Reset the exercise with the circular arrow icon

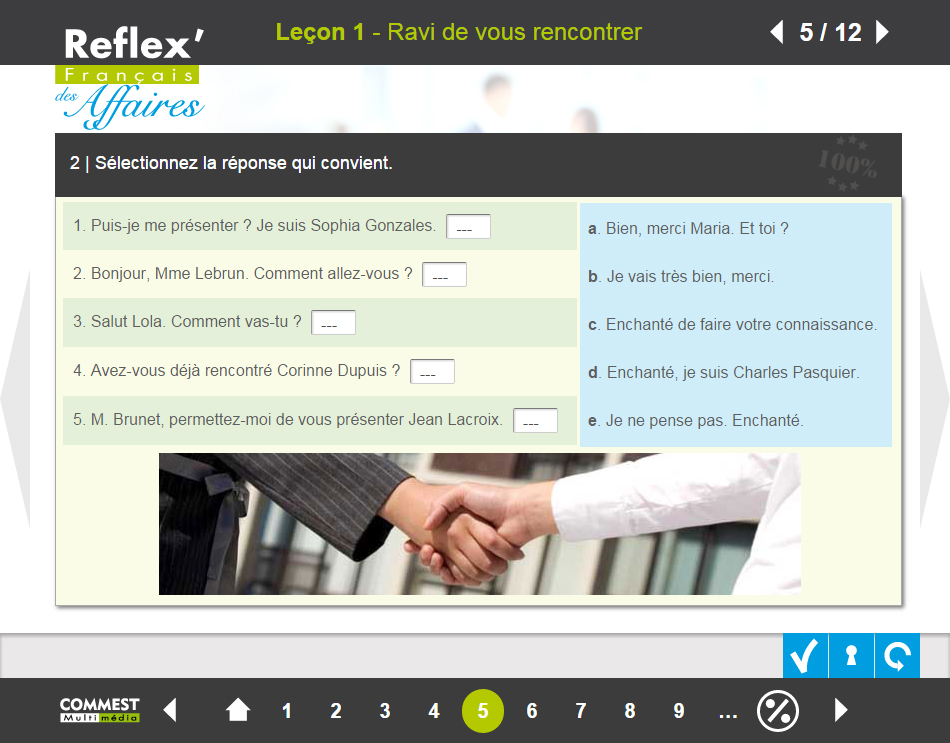897,656
